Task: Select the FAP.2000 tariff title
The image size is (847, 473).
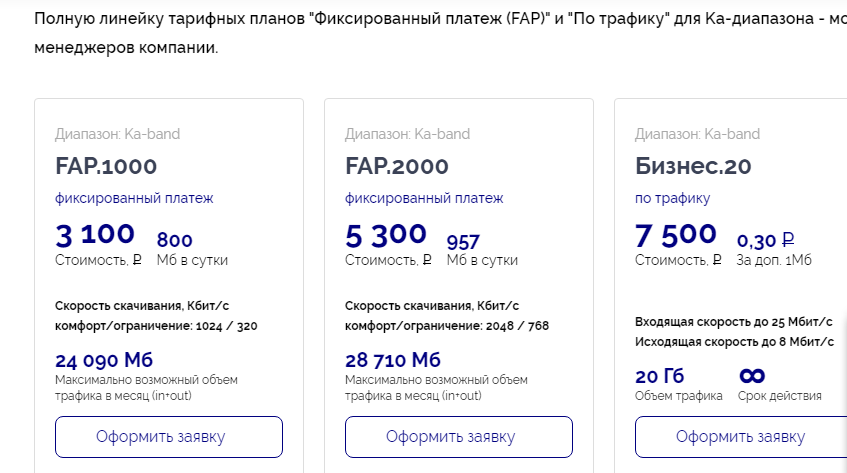Action: click(x=396, y=166)
